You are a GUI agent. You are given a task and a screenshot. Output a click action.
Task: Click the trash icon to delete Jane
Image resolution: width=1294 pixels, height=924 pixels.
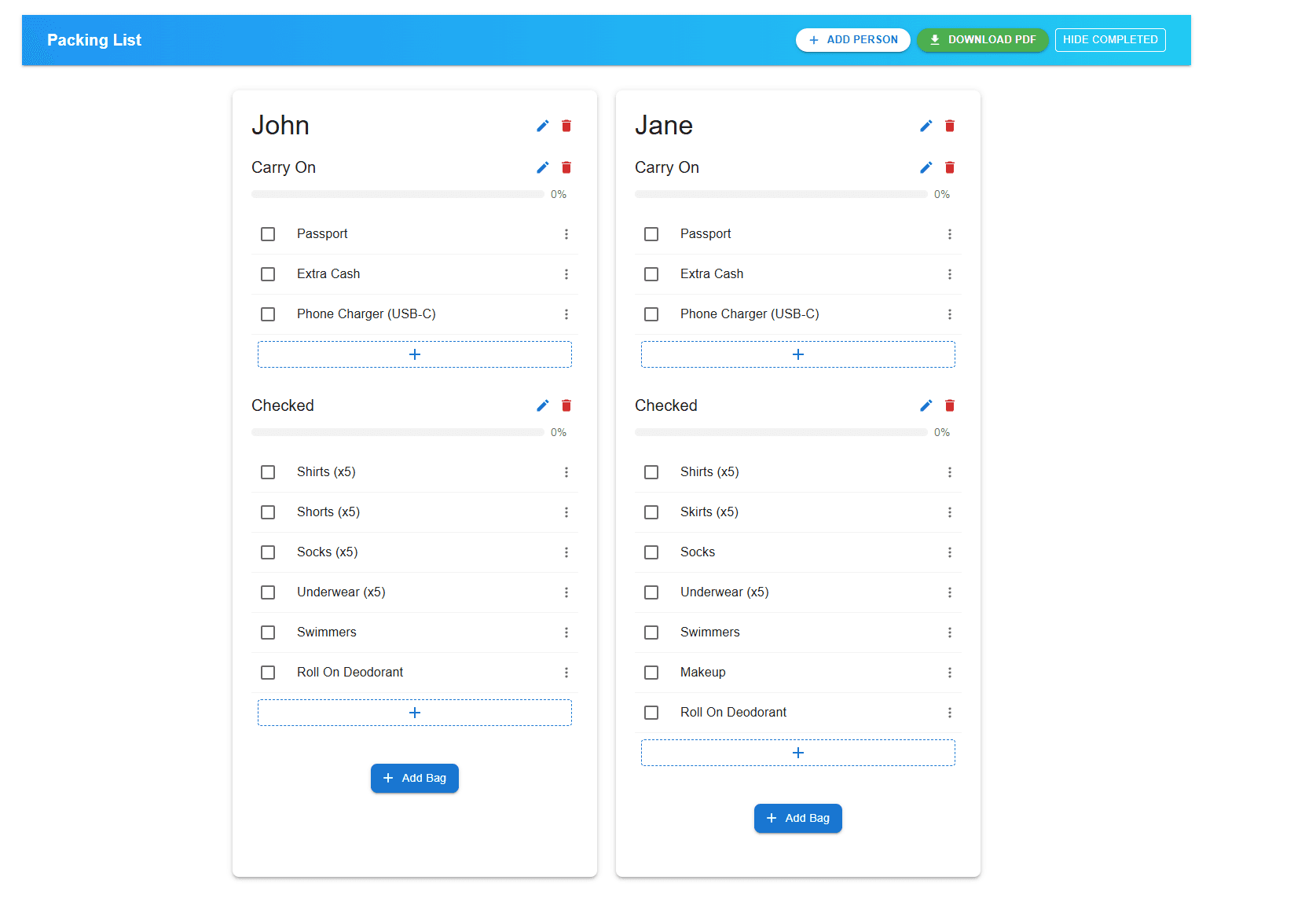pos(950,126)
